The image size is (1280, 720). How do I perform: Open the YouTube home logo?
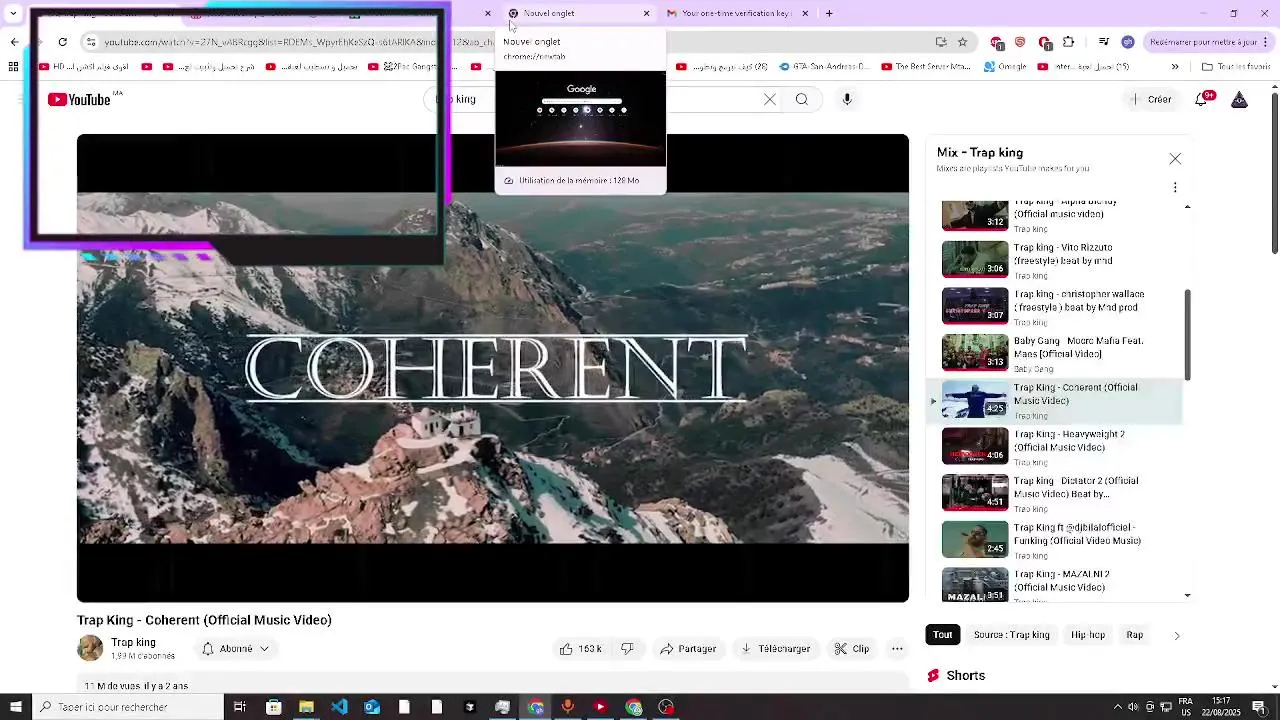click(x=79, y=99)
